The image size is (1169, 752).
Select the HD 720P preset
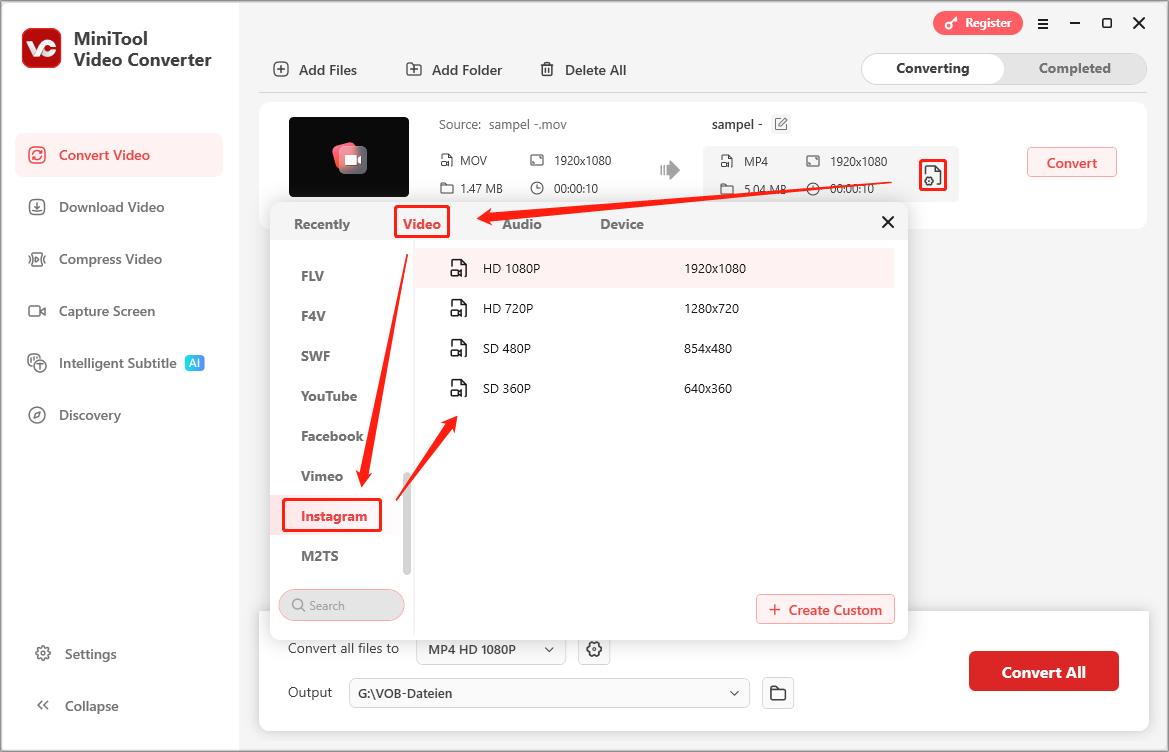pyautogui.click(x=655, y=309)
